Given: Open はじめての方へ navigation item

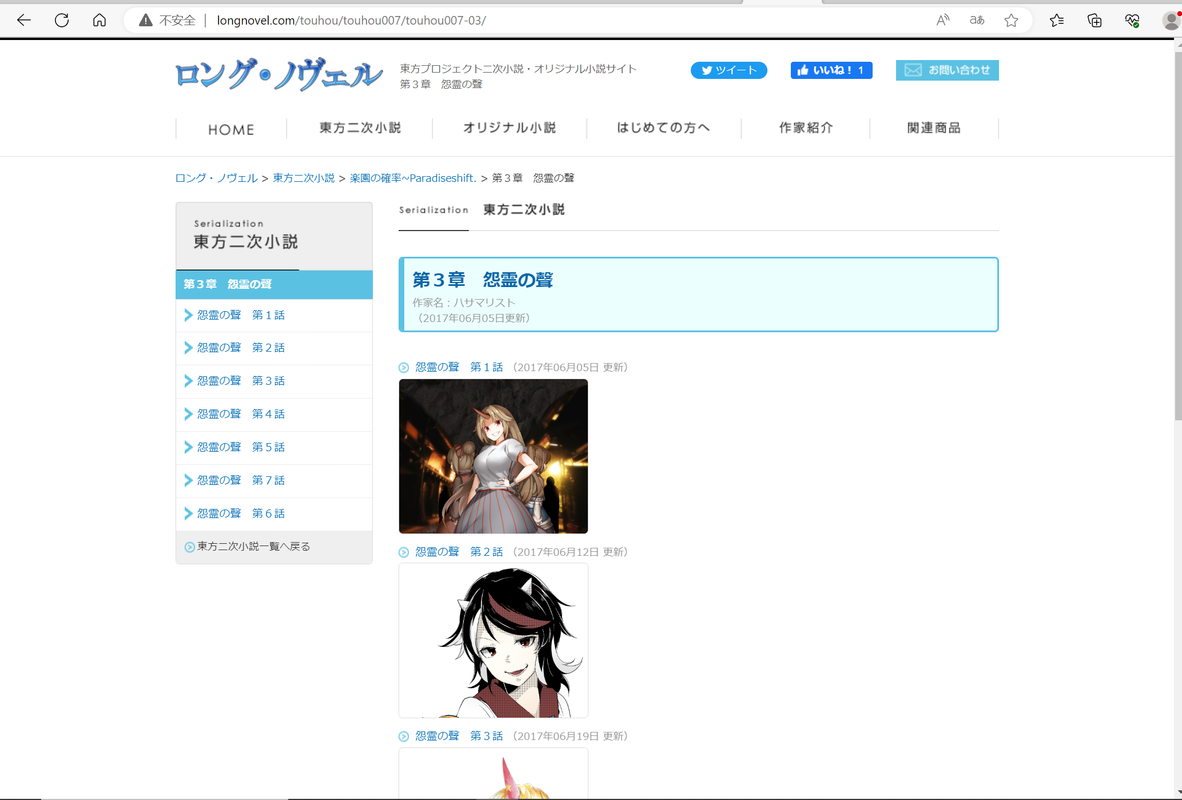Looking at the screenshot, I should 663,128.
